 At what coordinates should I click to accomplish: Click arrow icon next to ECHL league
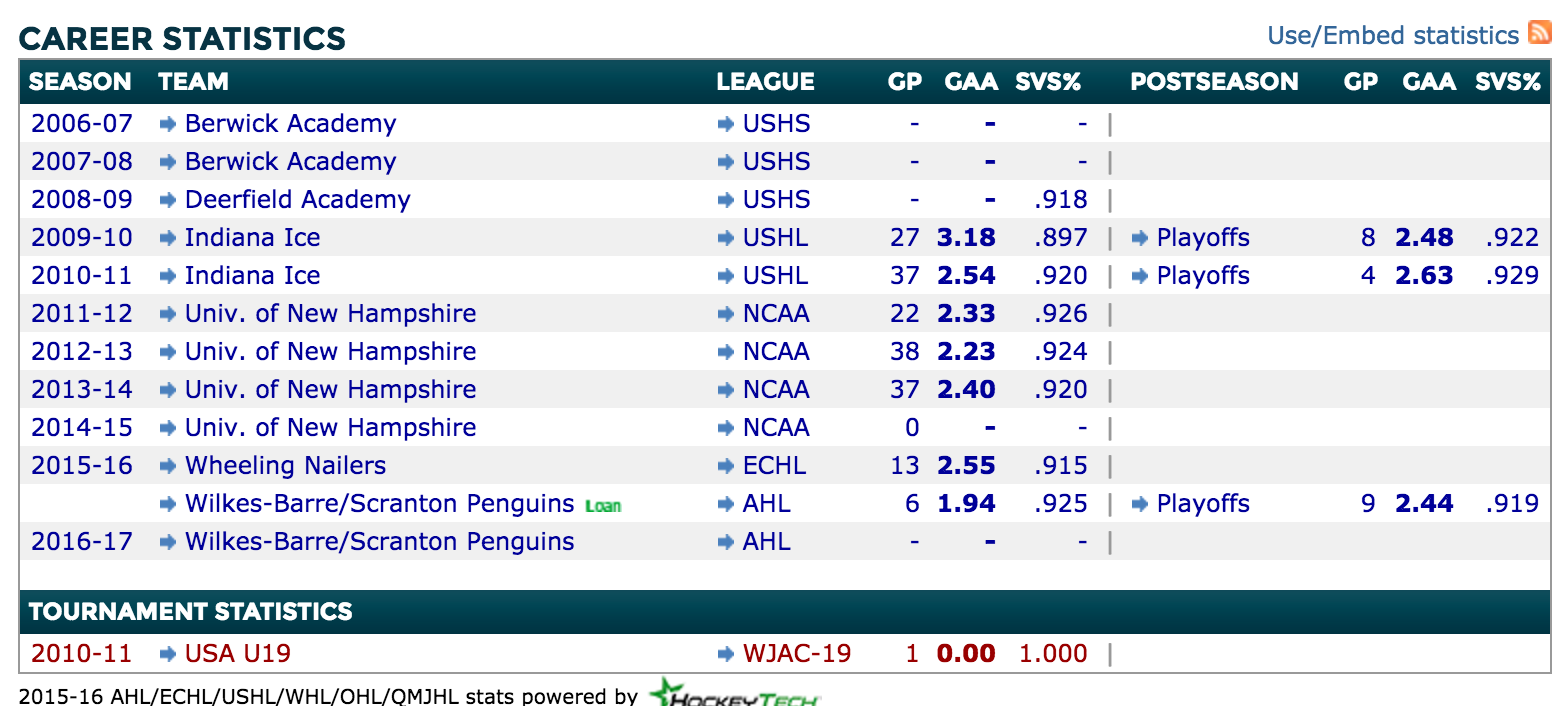[x=726, y=466]
